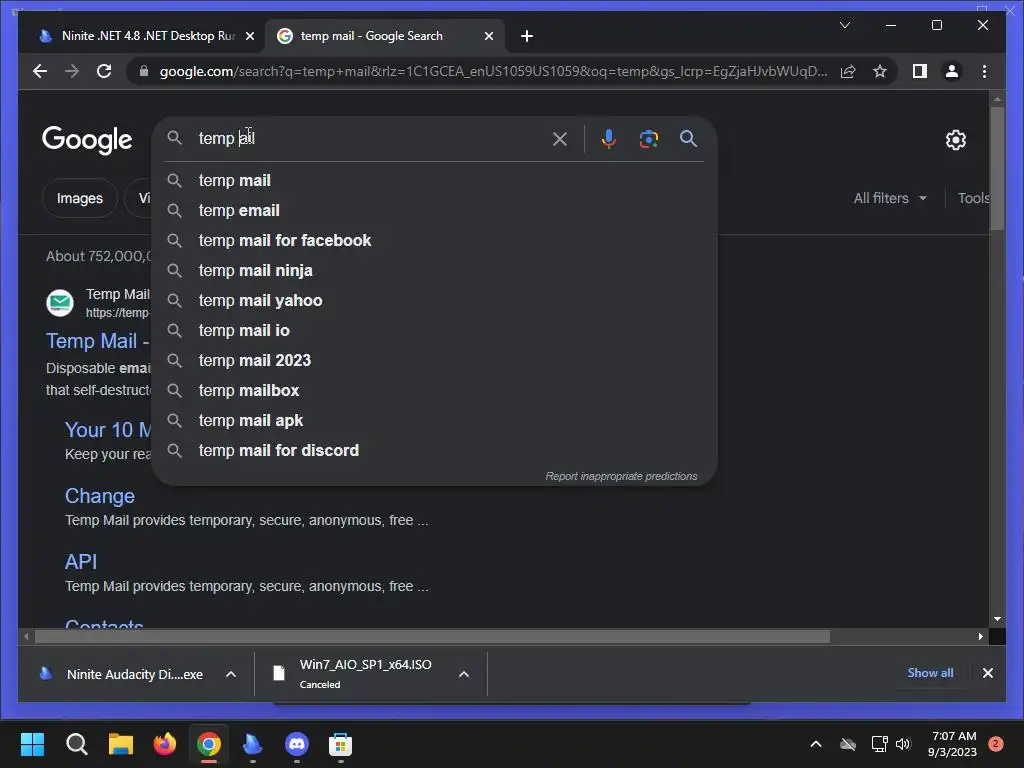Expand Win7_AIO_SP1_x64.ISO download options
Image resolution: width=1024 pixels, height=768 pixels.
coord(464,674)
